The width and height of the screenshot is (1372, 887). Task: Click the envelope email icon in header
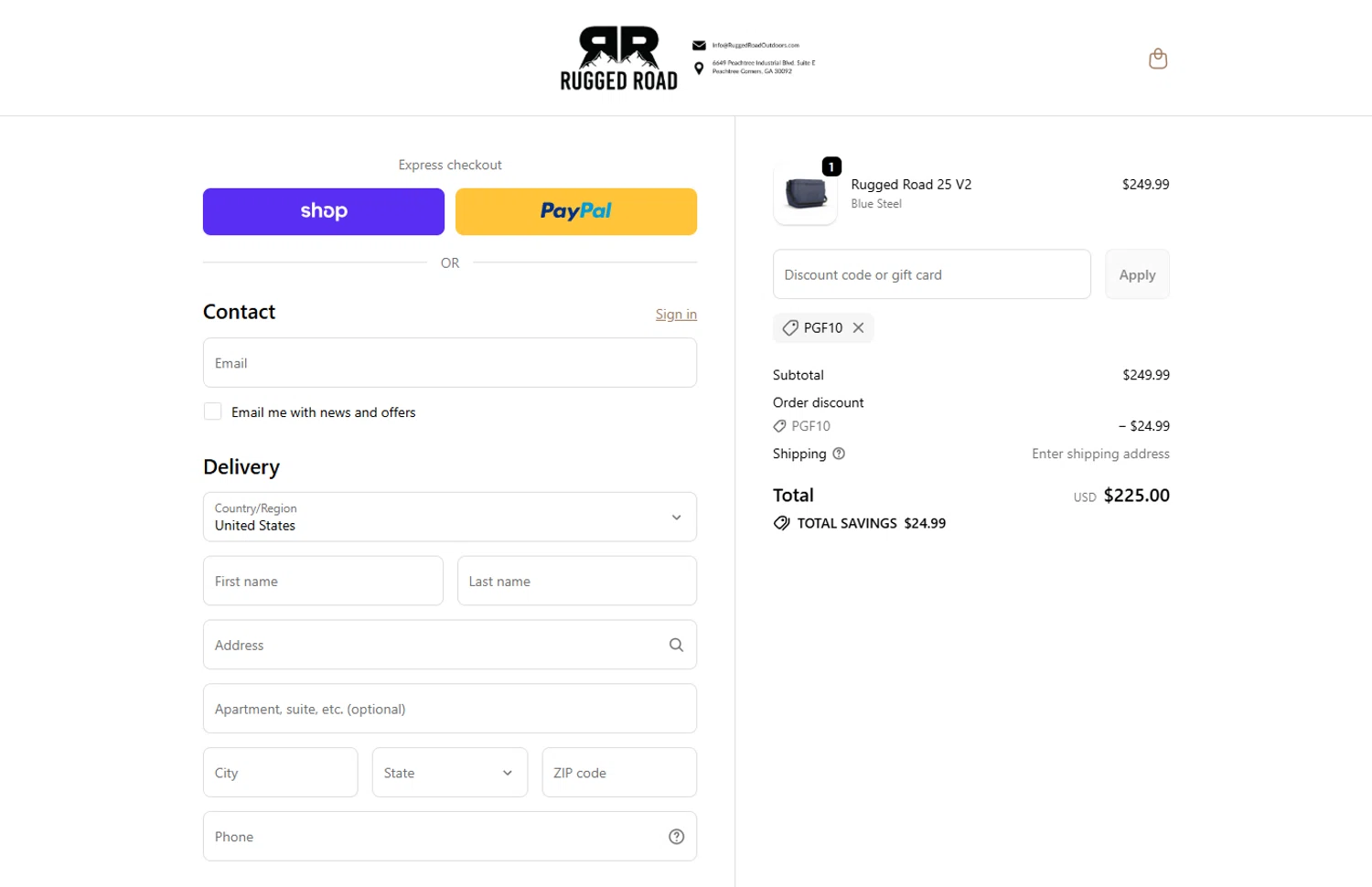699,45
